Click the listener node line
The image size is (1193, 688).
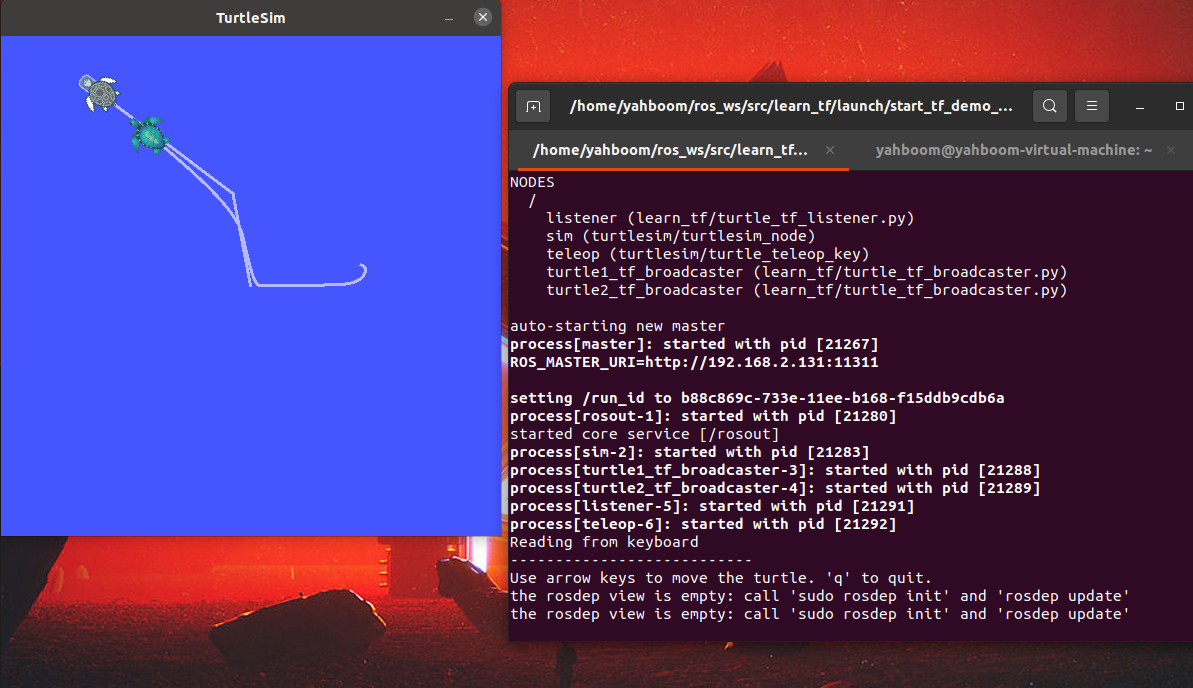[x=730, y=218]
